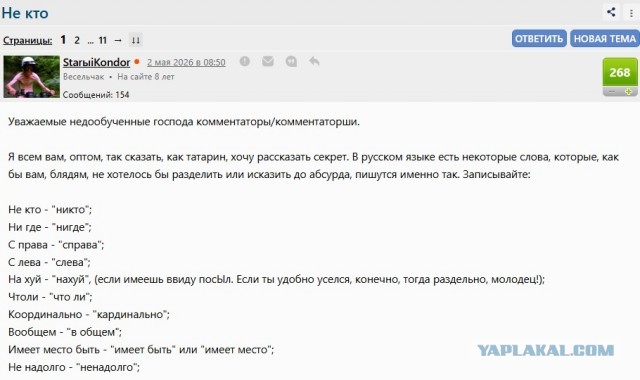
Task: Click the ОТВЕТИТЬ reply button
Action: click(x=539, y=38)
